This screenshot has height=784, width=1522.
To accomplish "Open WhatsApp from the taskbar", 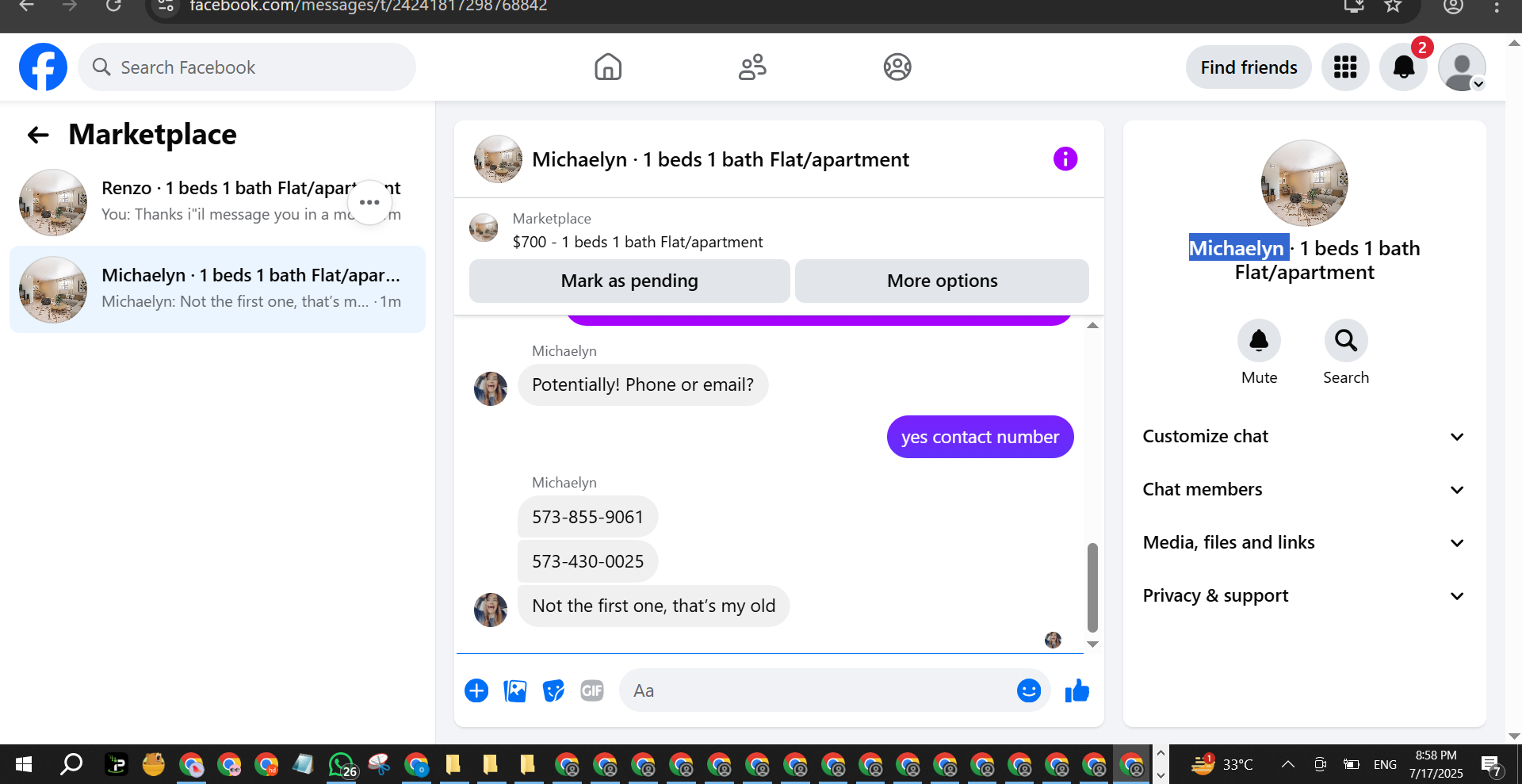I will coord(342,765).
